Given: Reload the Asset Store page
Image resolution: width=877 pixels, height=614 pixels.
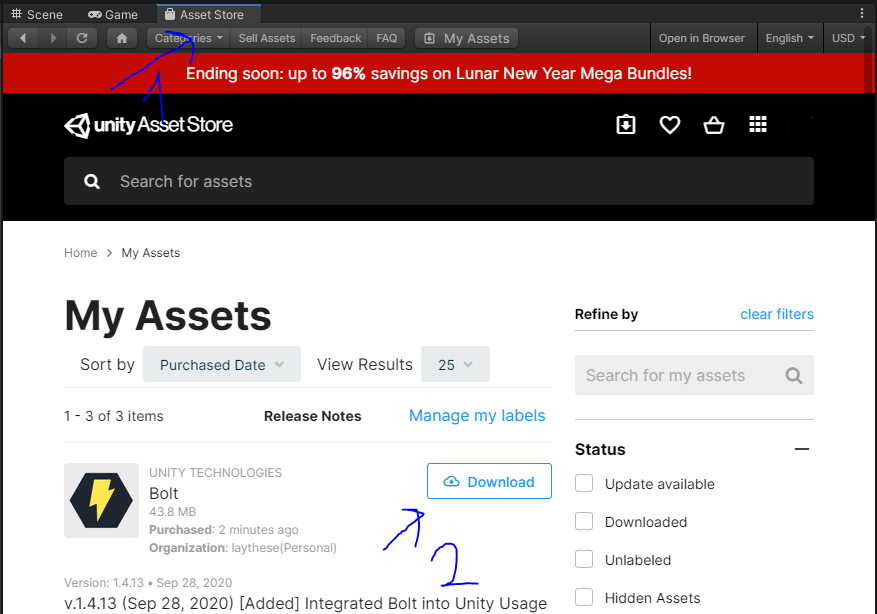Looking at the screenshot, I should (82, 38).
